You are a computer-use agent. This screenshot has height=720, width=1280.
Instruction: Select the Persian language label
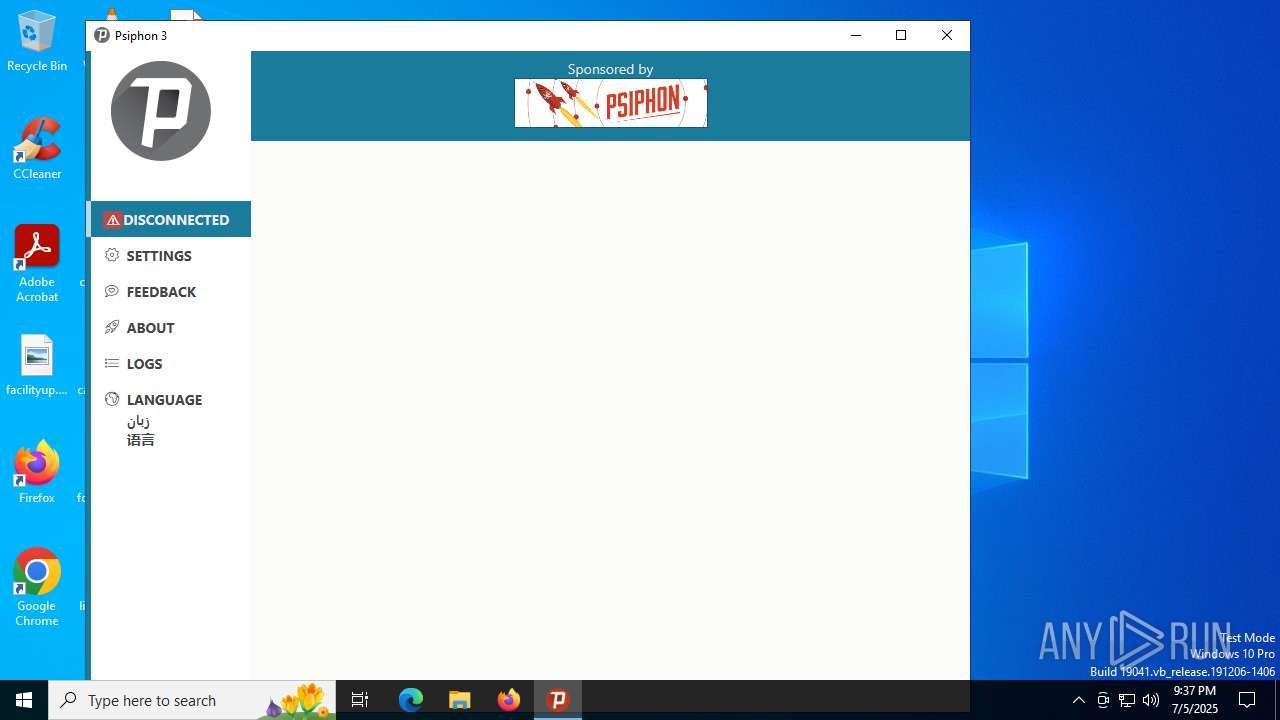138,421
